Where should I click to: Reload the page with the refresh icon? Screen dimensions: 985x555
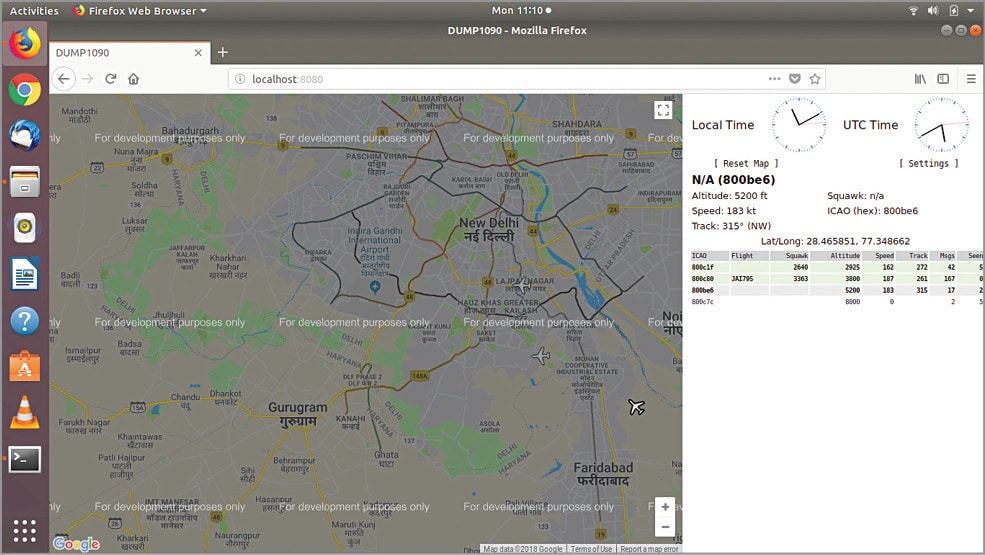[111, 79]
